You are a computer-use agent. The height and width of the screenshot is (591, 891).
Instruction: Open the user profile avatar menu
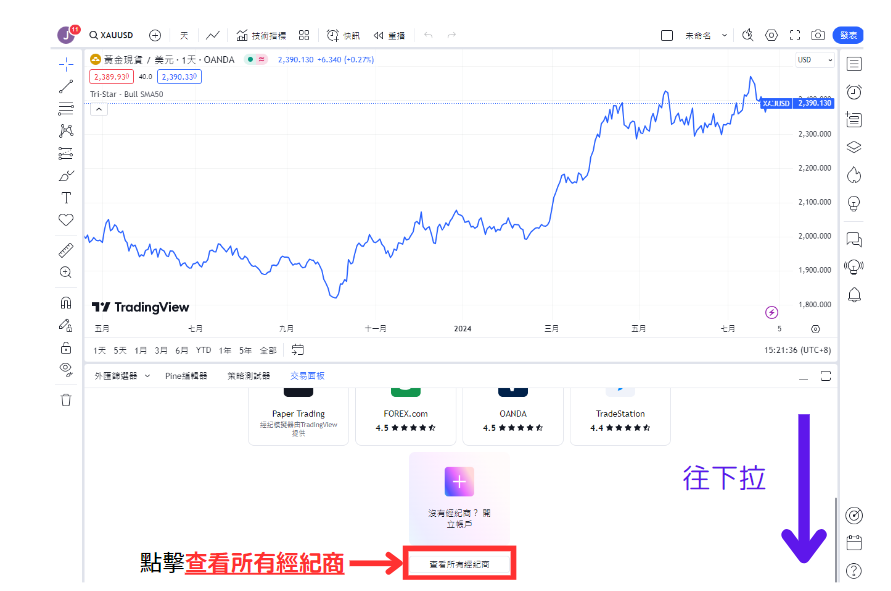tap(67, 35)
